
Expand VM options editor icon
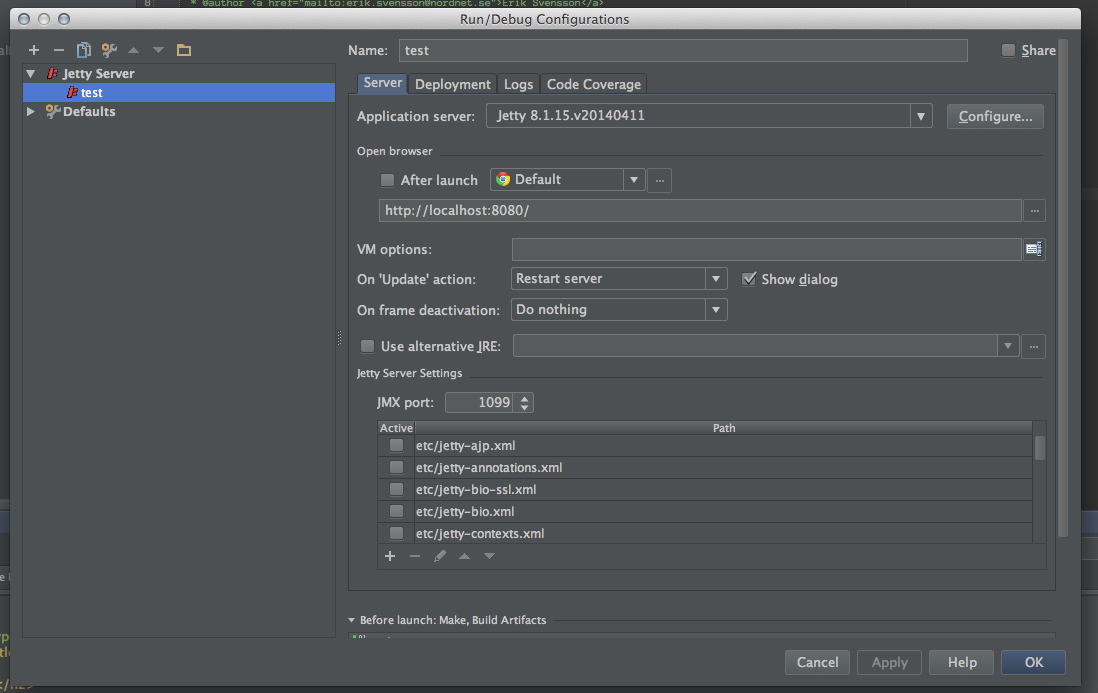[1034, 249]
